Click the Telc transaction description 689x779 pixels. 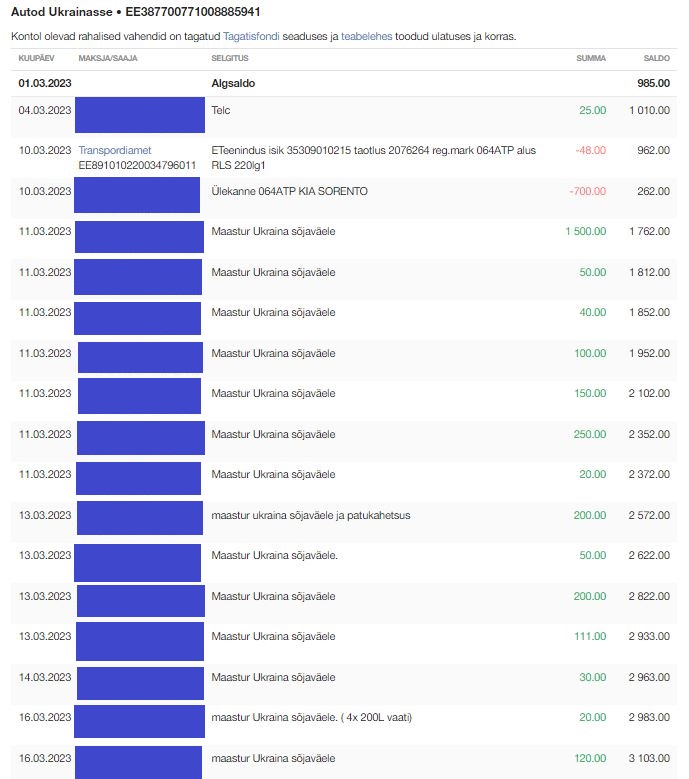click(221, 110)
